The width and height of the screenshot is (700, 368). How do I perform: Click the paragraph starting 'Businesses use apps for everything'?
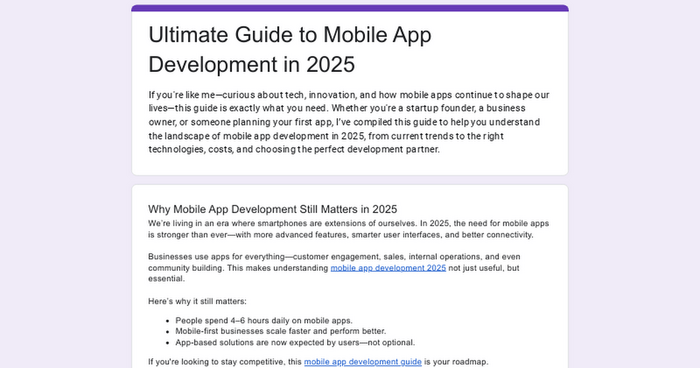[x=334, y=268]
